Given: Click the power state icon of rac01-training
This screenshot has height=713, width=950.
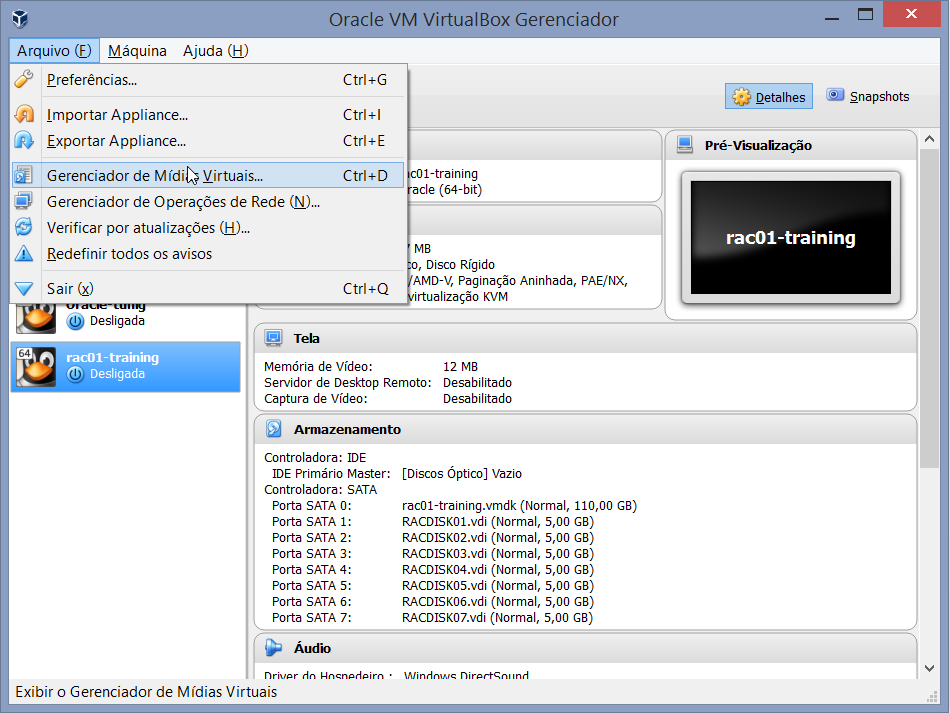Looking at the screenshot, I should pyautogui.click(x=75, y=374).
